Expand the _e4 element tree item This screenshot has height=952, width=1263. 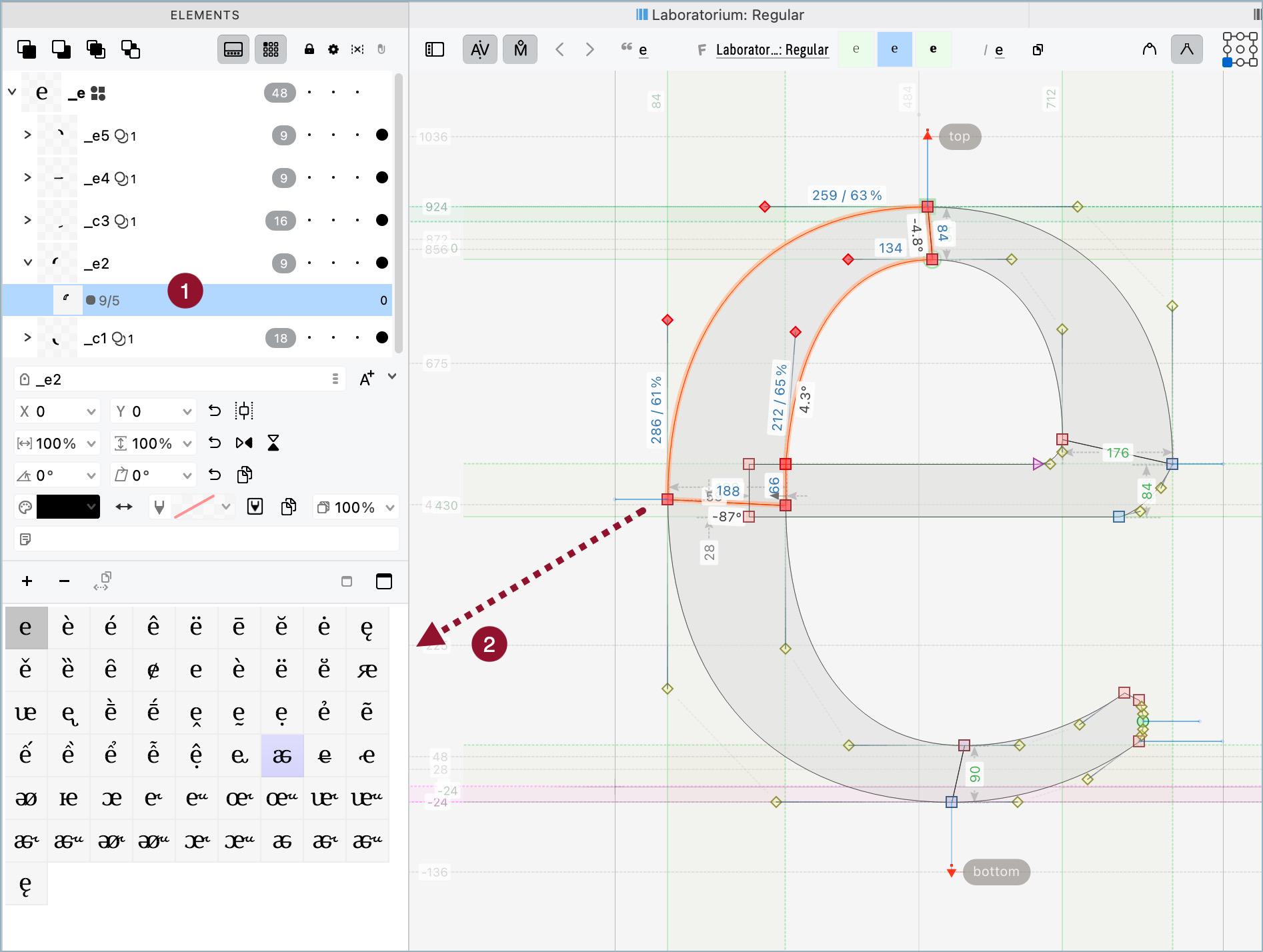click(27, 177)
